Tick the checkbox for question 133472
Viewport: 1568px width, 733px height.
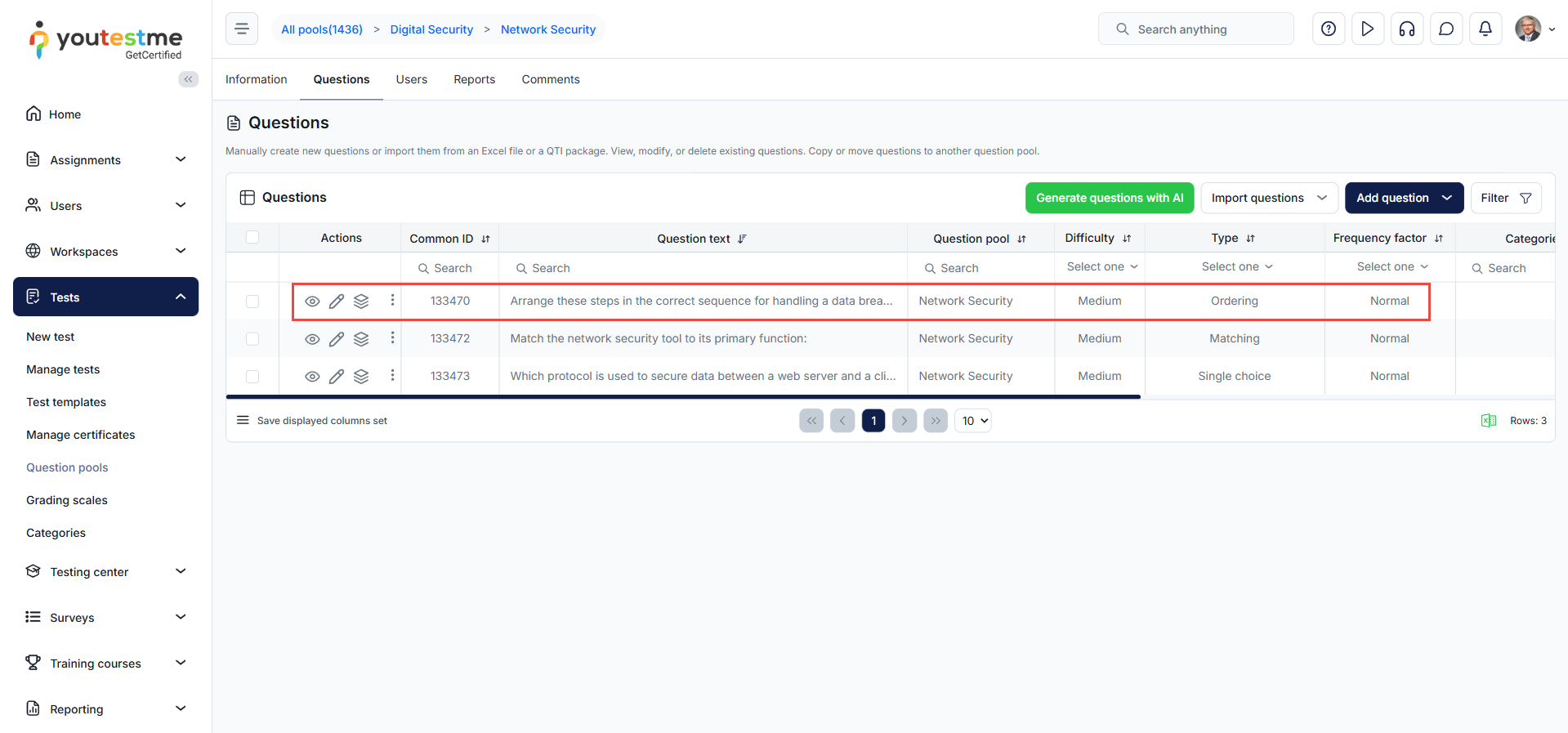pyautogui.click(x=252, y=339)
